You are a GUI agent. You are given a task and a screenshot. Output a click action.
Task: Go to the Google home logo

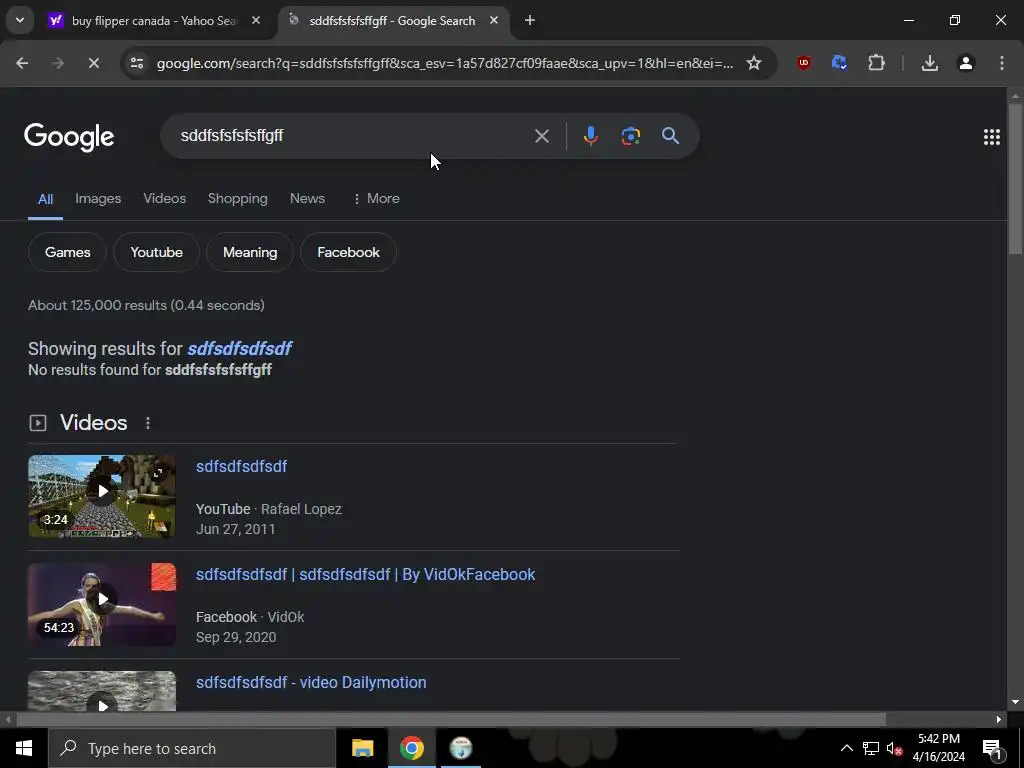(69, 136)
